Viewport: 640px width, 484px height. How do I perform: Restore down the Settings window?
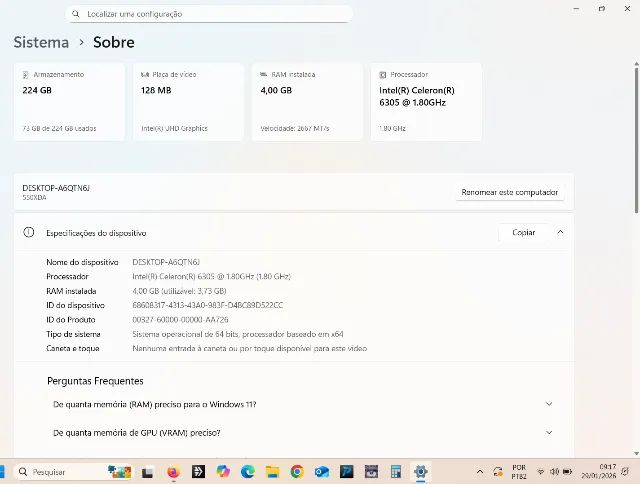click(602, 9)
